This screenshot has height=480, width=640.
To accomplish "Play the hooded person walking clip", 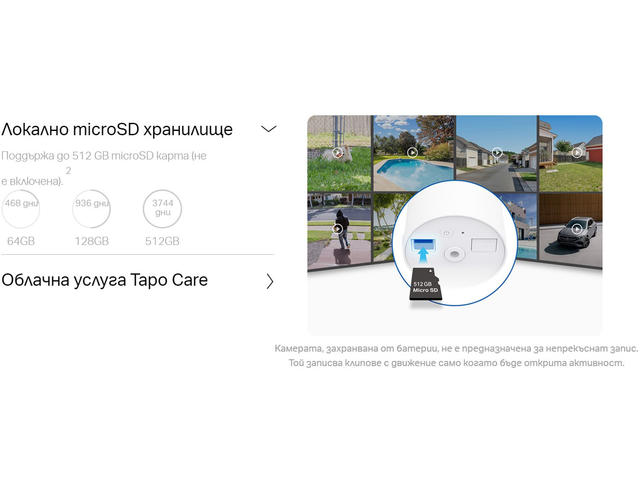I will 338,229.
